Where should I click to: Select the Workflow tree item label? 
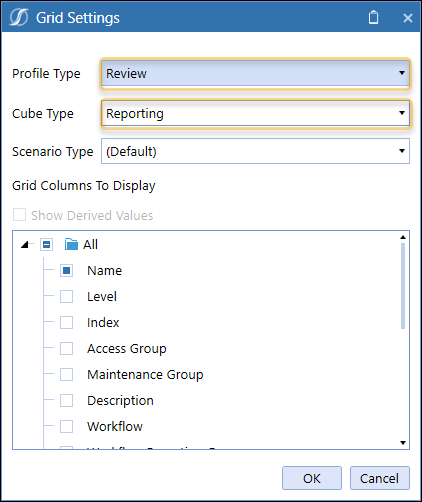(x=115, y=427)
